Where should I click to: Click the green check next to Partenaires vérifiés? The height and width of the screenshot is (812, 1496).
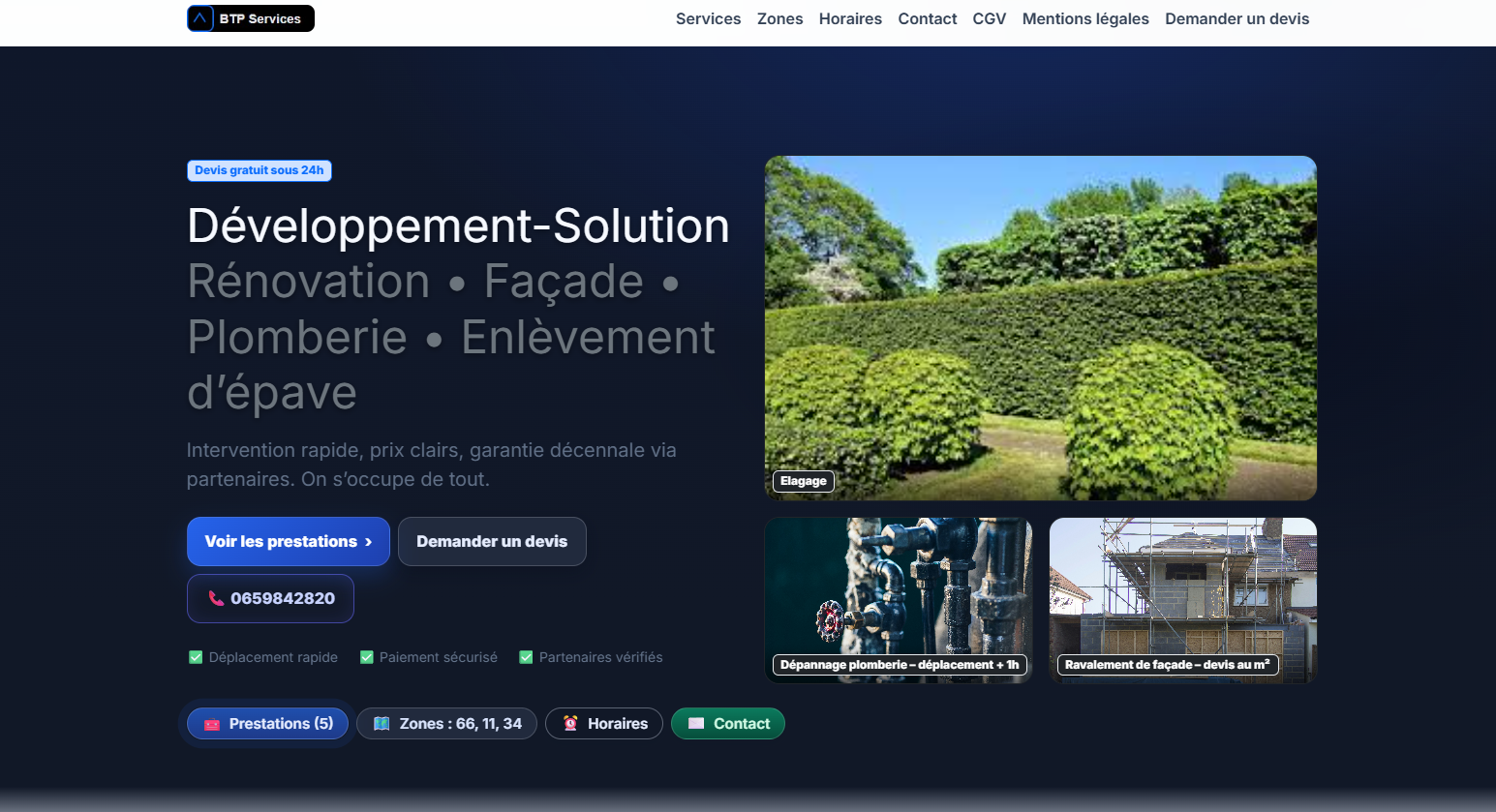point(526,657)
